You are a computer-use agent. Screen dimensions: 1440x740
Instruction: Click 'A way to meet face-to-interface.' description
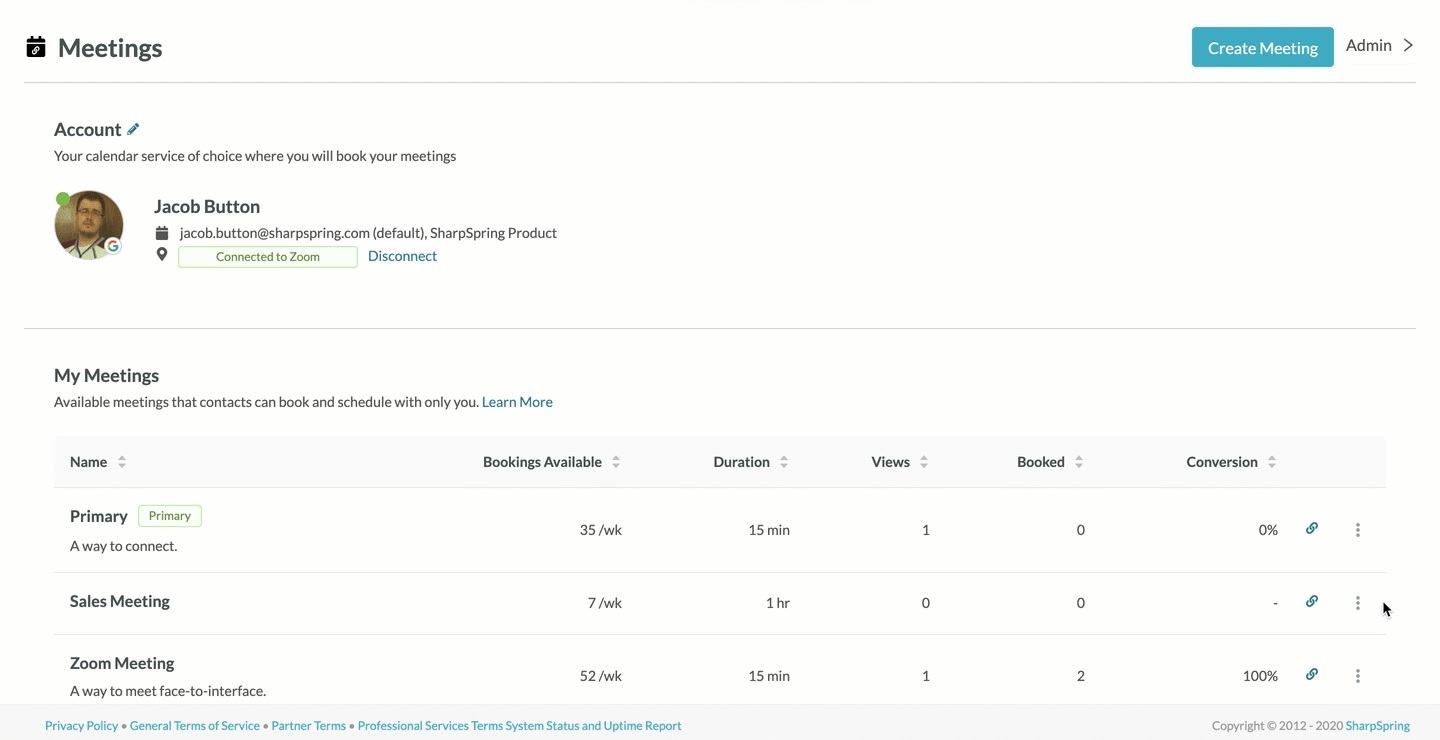coord(168,691)
